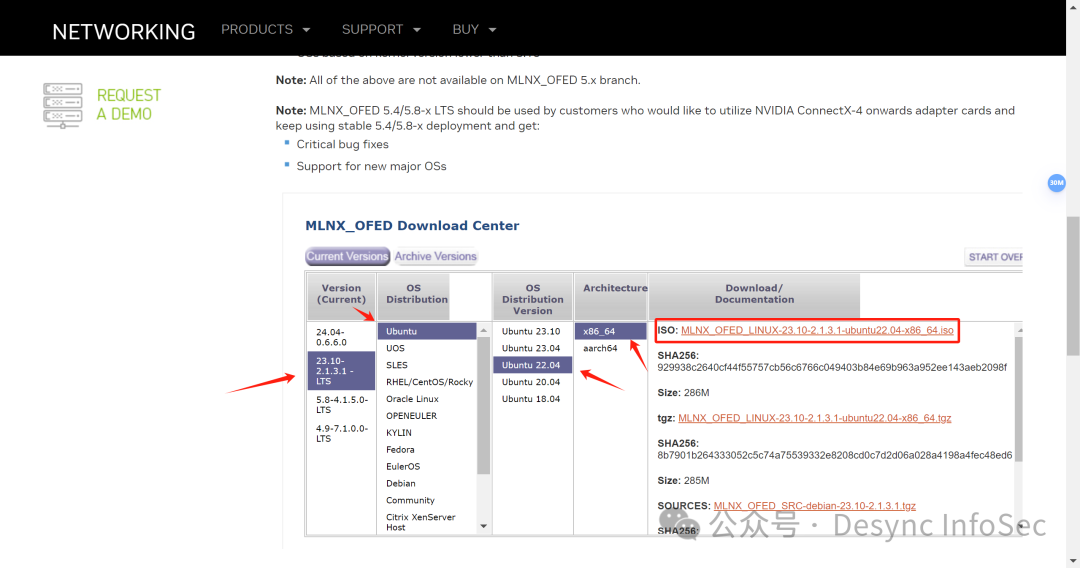
Task: Select the aarch64 architecture option
Action: click(x=600, y=348)
